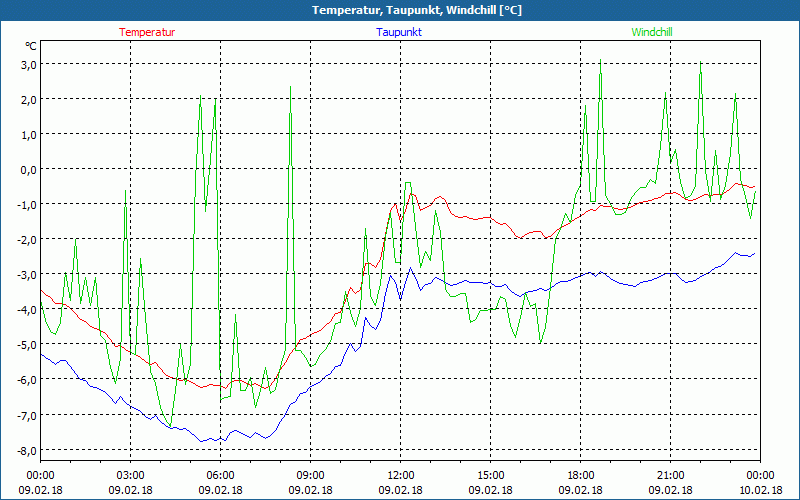Click the 21:00 time axis label
The width and height of the screenshot is (800, 500).
pyautogui.click(x=670, y=476)
